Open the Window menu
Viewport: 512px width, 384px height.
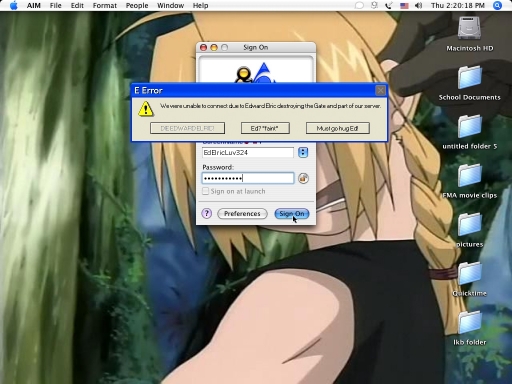[170, 5]
